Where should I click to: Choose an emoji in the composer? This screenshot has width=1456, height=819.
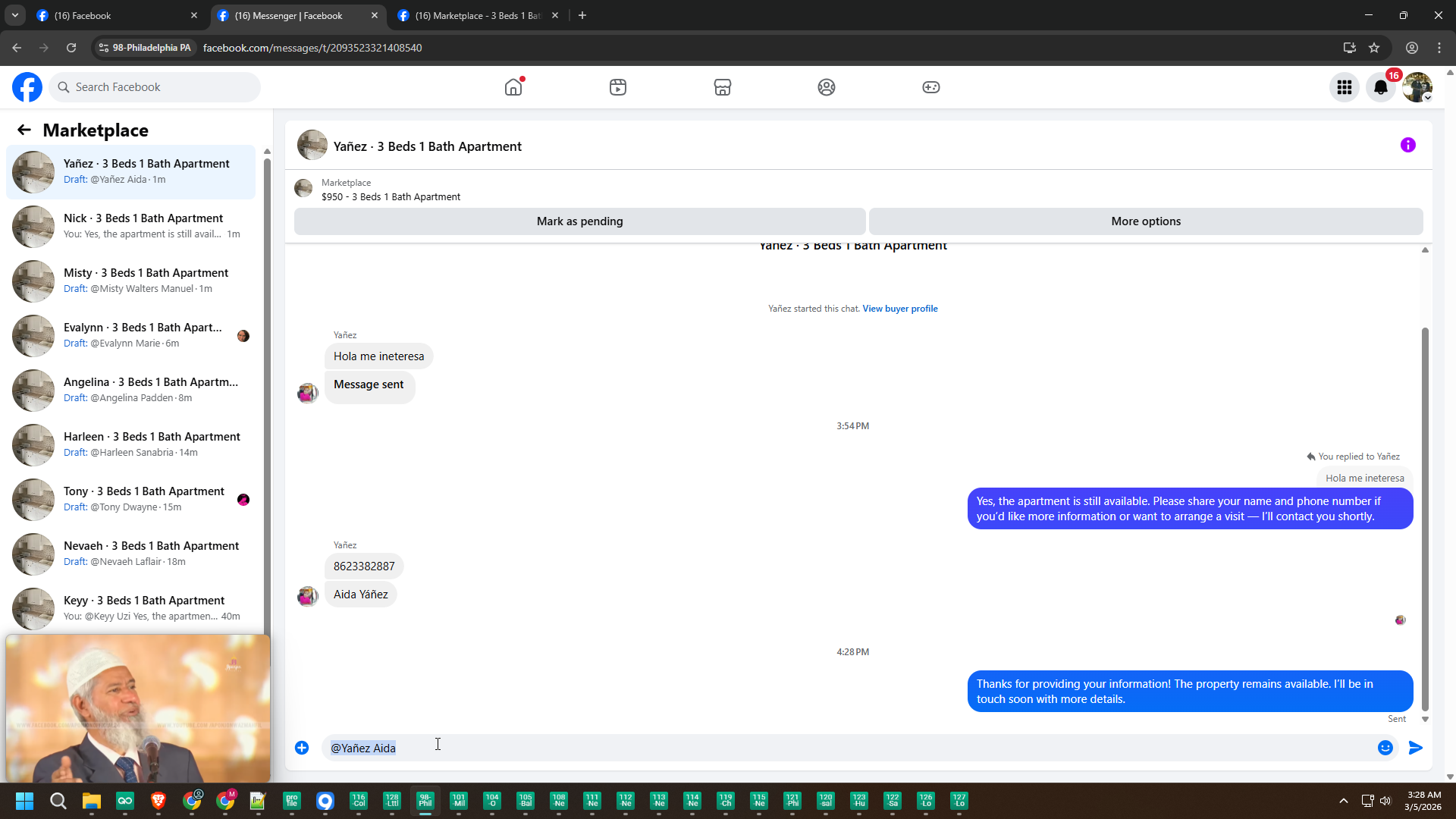pyautogui.click(x=1385, y=748)
